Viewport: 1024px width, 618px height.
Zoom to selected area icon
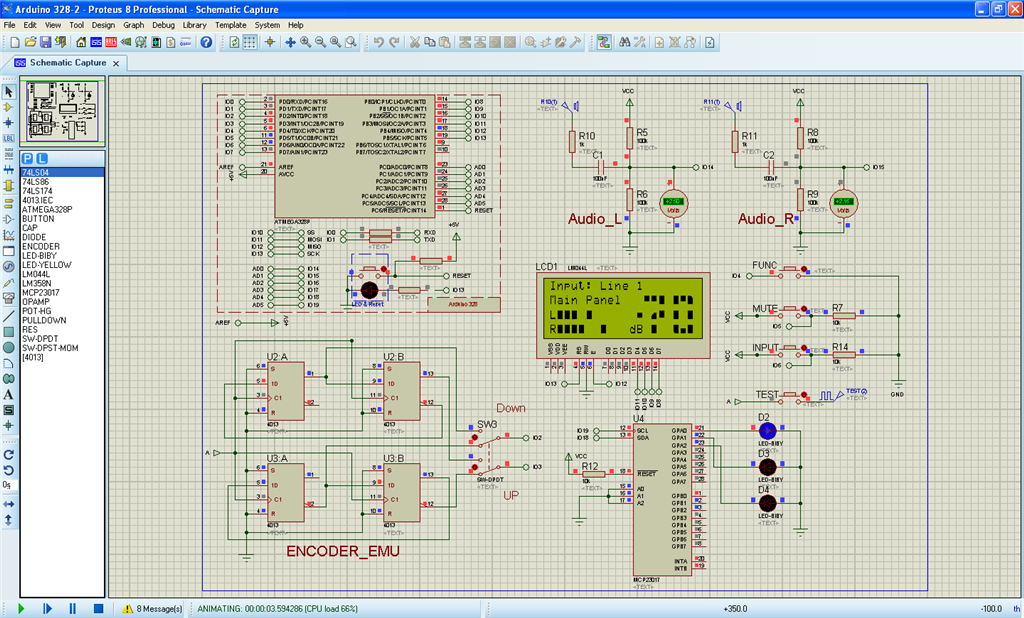point(351,42)
